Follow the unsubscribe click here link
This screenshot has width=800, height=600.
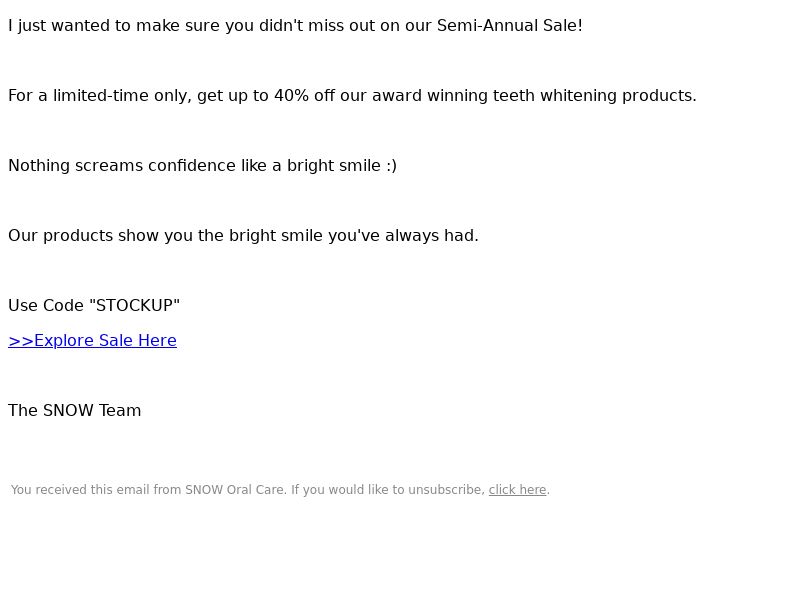click(517, 490)
